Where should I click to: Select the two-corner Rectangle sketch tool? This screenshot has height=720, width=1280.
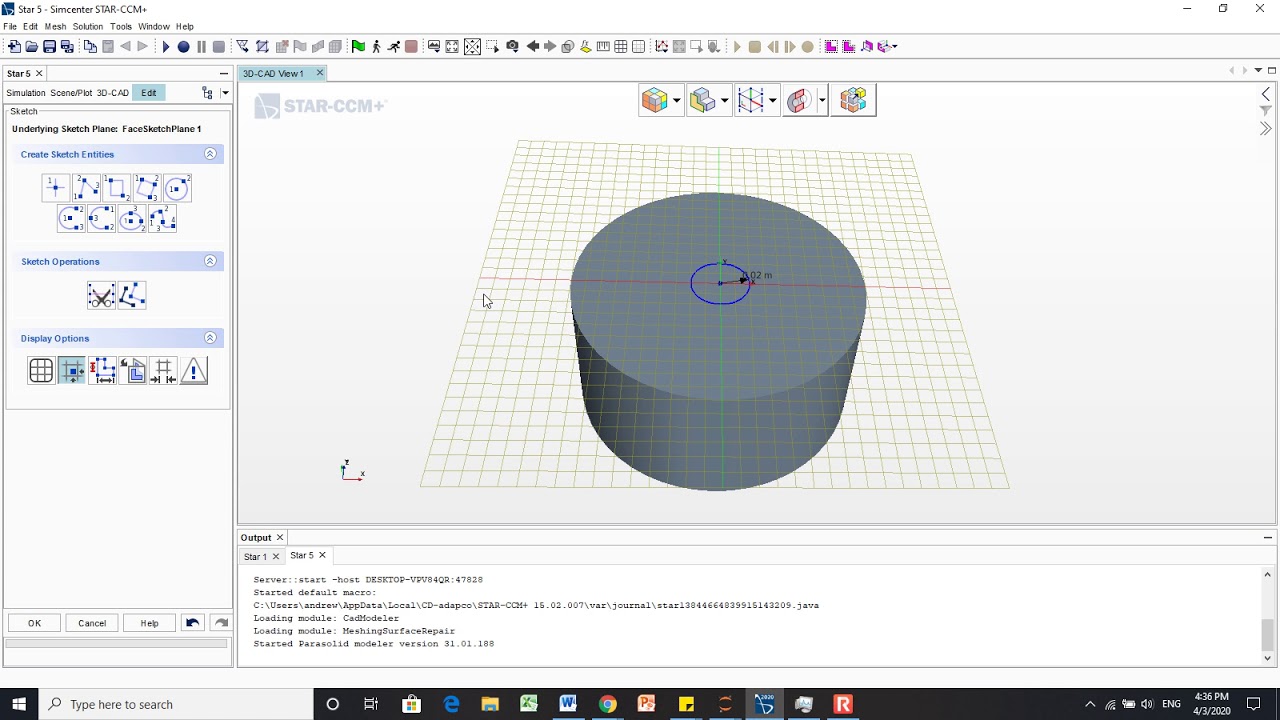(116, 187)
